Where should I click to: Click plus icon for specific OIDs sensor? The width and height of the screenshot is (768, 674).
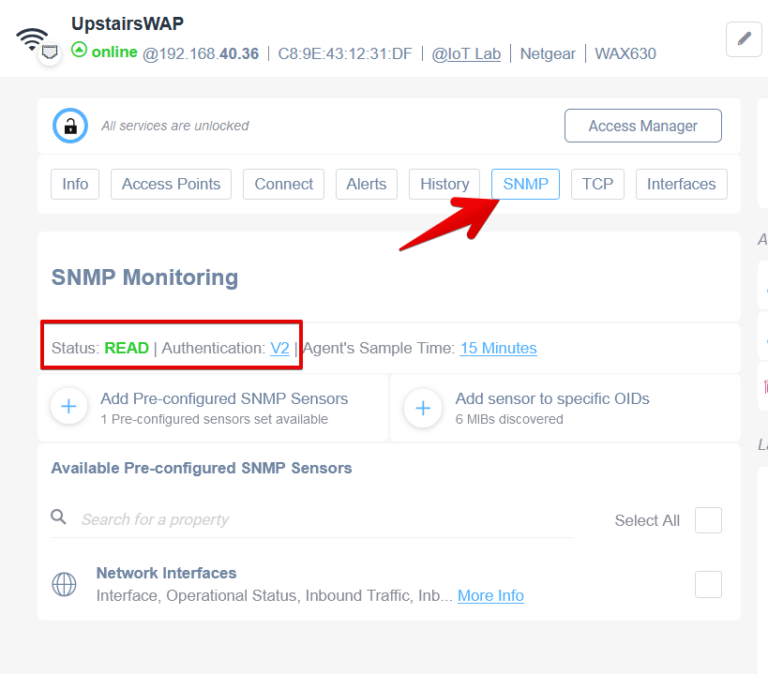click(x=423, y=408)
